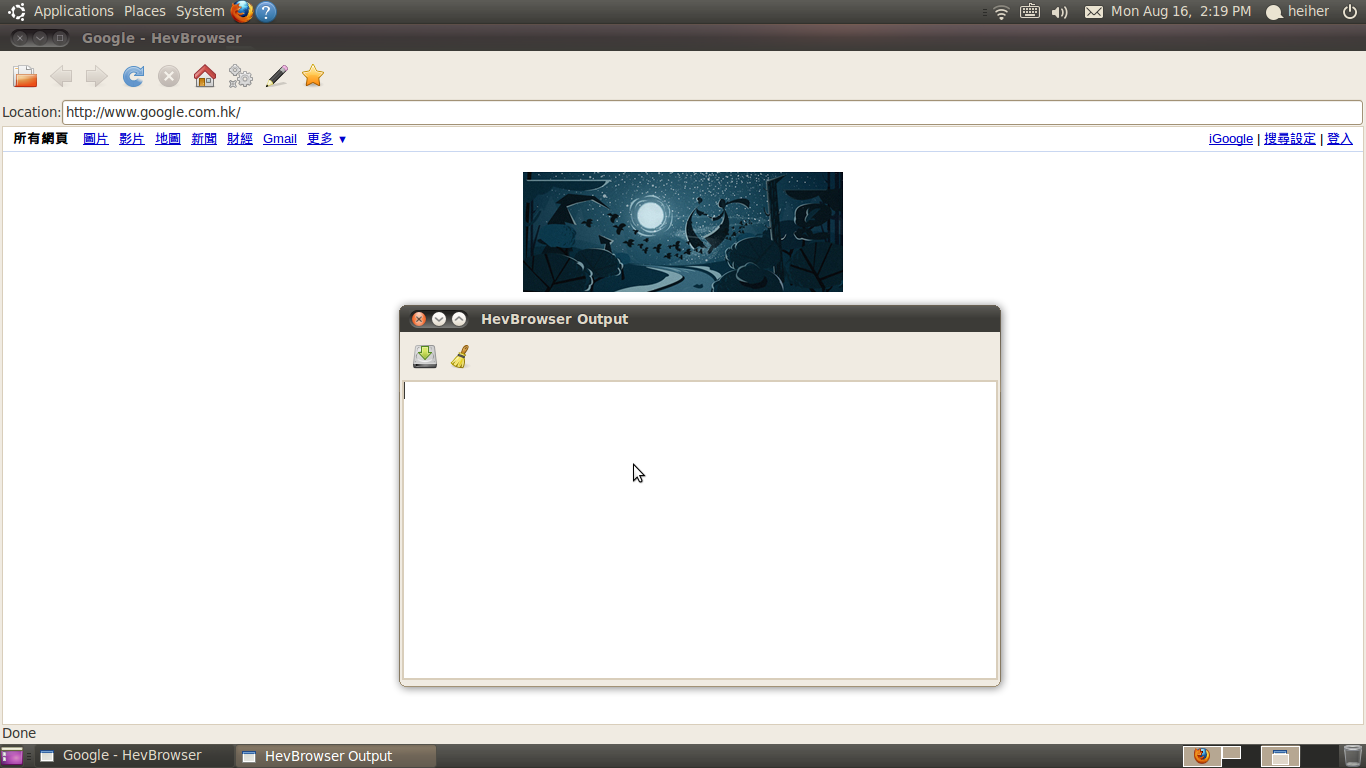Maximize the HevBrowser Output window

pyautogui.click(x=459, y=319)
